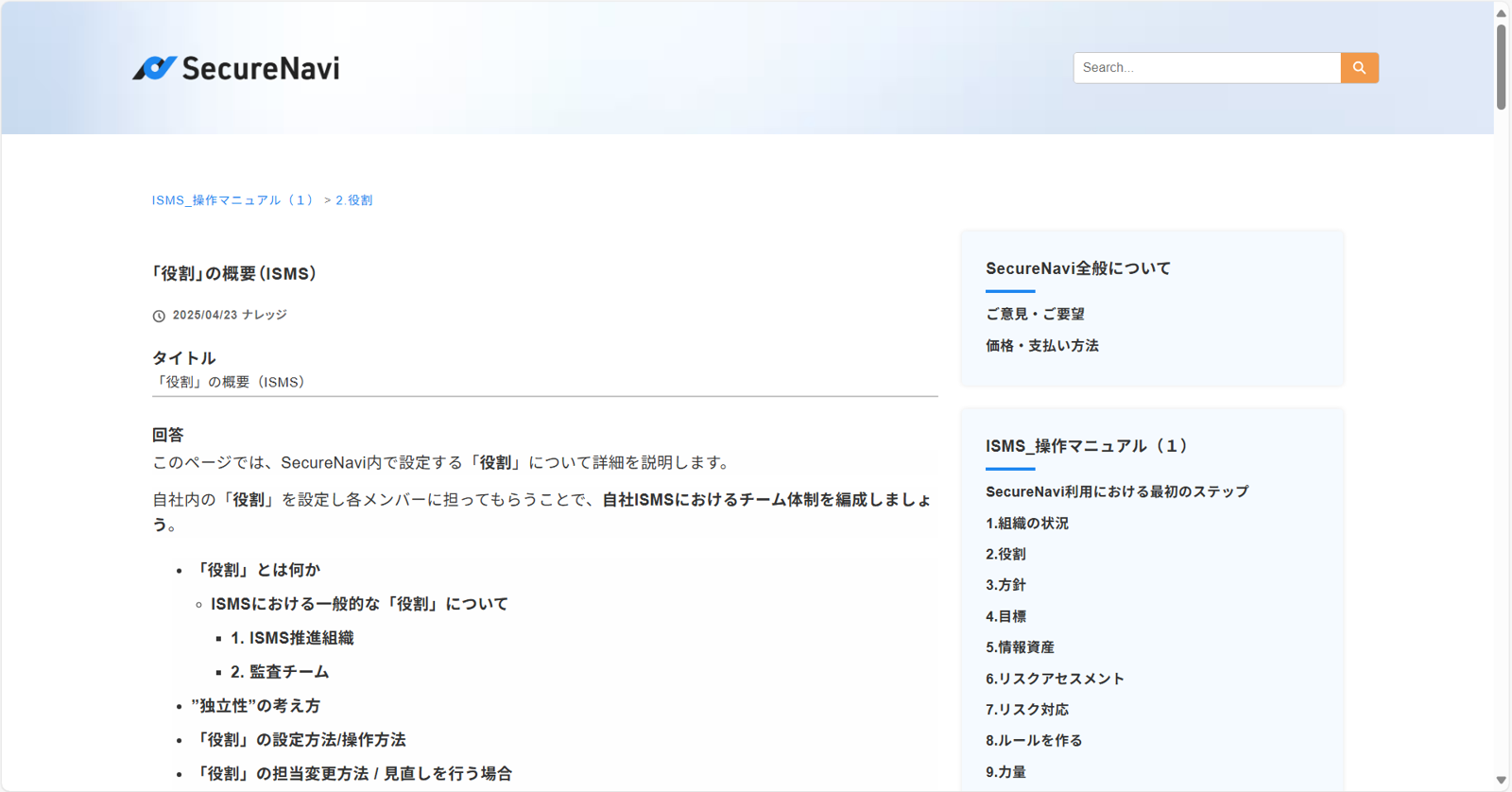Click the clock icon beside 2025/04/23
This screenshot has width=1512, height=792.
point(159,316)
